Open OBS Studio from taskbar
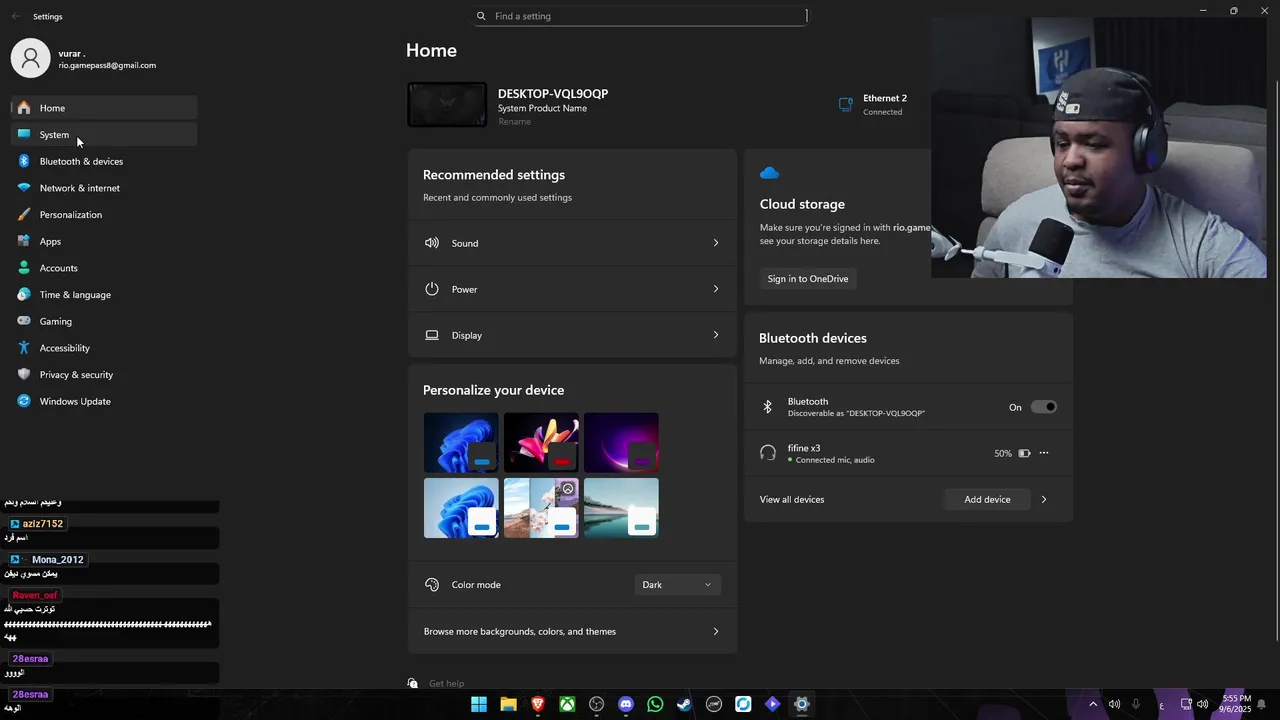This screenshot has width=1280, height=720. (x=597, y=704)
